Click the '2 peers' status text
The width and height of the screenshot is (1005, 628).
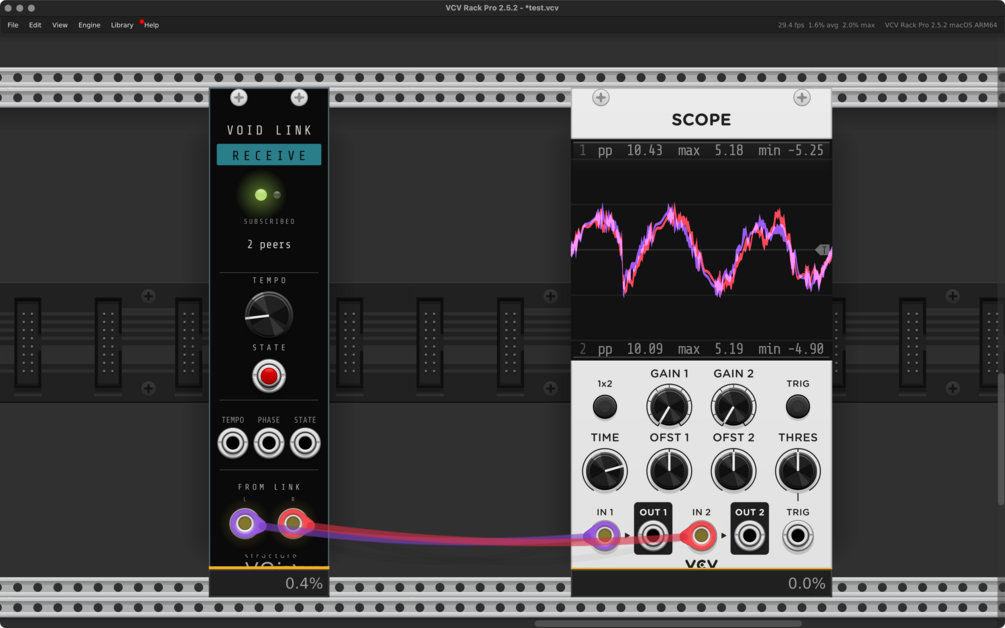269,244
